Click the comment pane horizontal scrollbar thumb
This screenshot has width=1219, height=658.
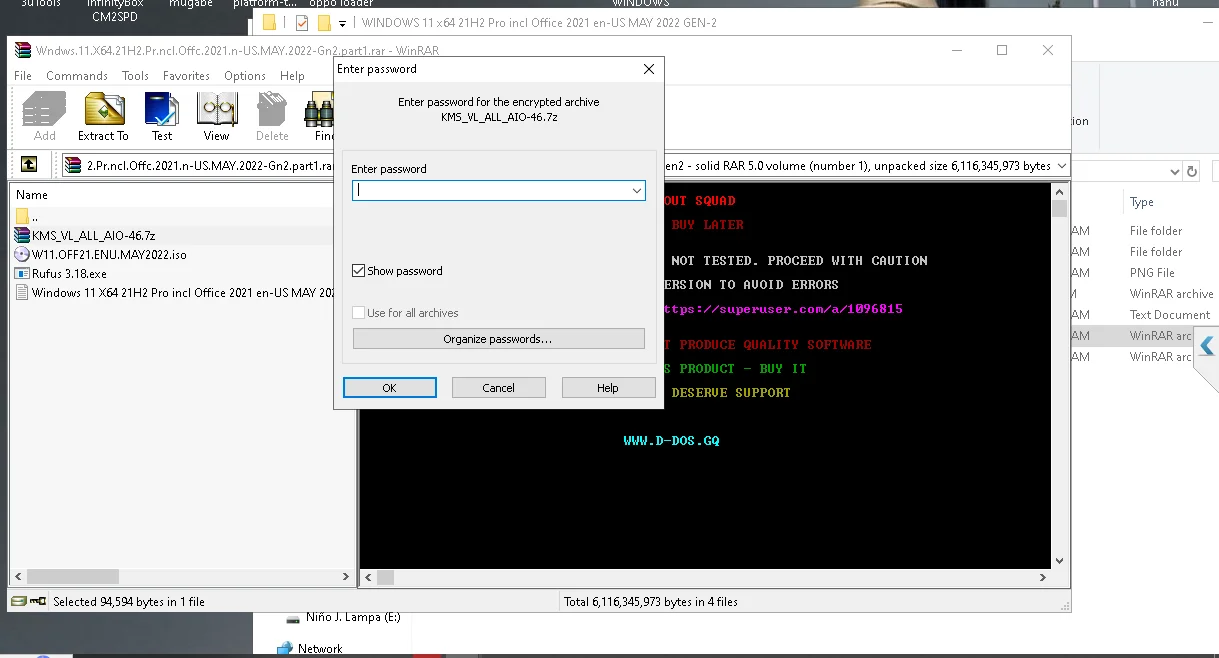[385, 577]
